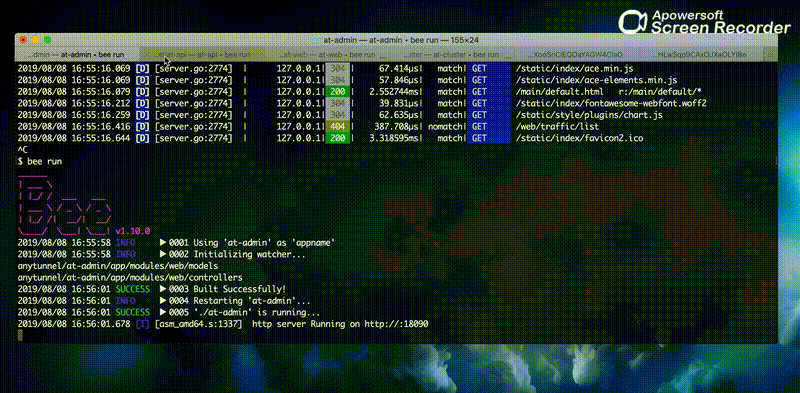Click the '^C' interrupt line

pos(23,150)
